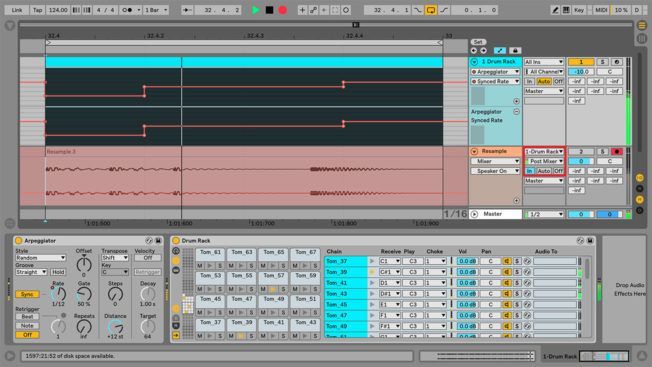
Task: Switch to Session view icon at top right
Action: (x=642, y=39)
